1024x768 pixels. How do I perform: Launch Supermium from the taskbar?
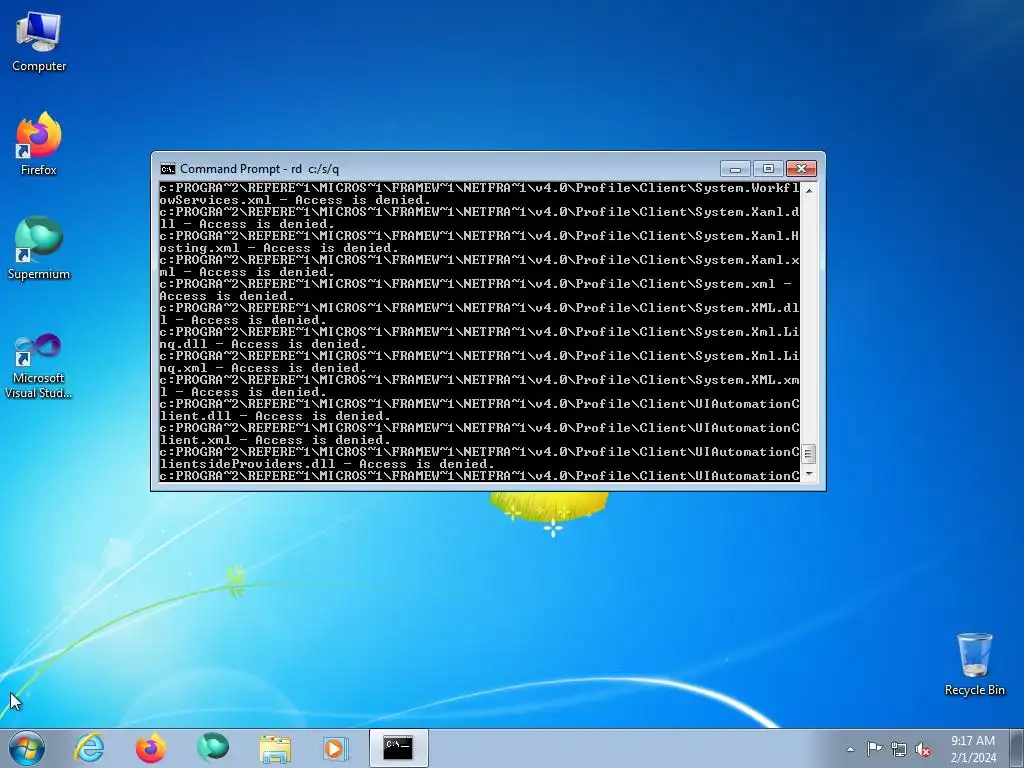(213, 748)
